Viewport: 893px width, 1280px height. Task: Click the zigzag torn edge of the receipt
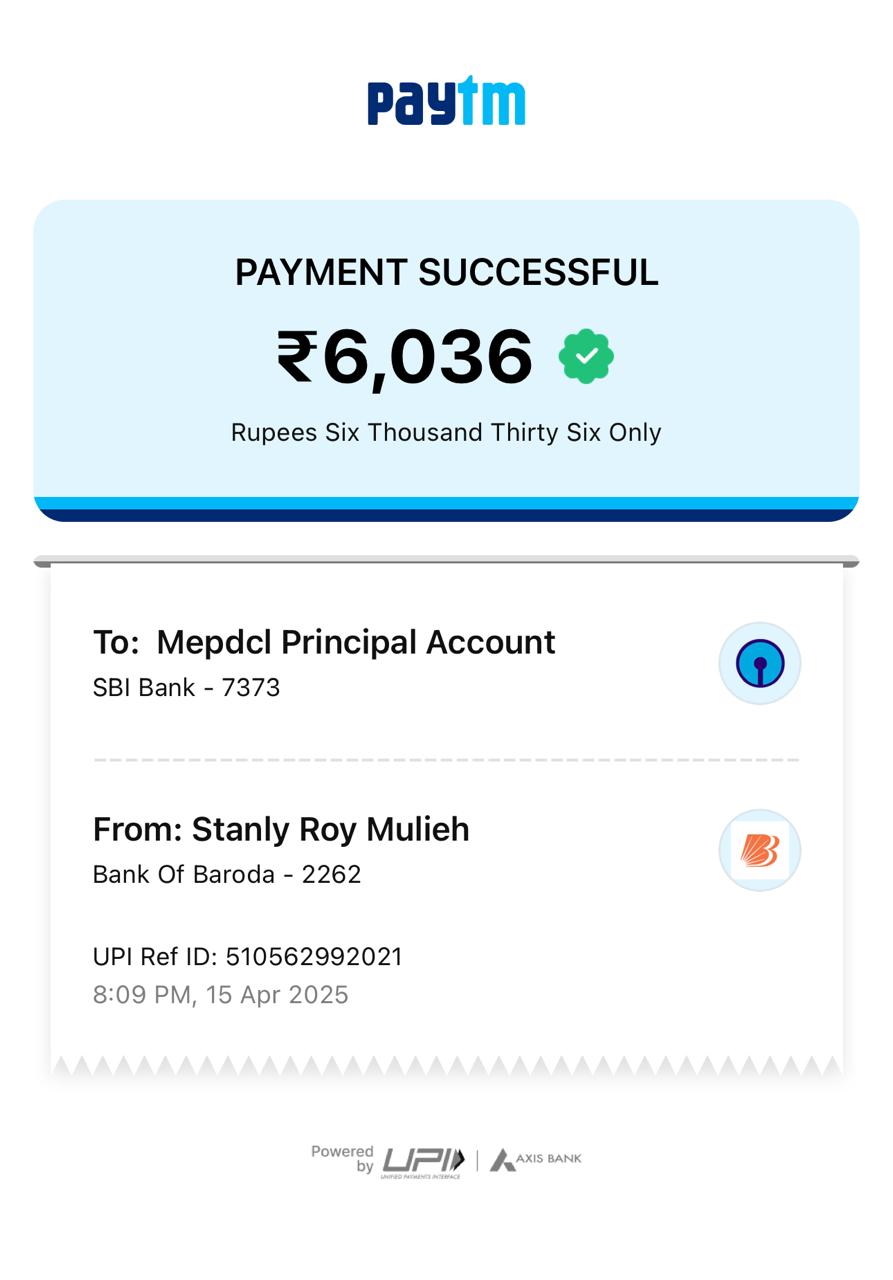(446, 1066)
